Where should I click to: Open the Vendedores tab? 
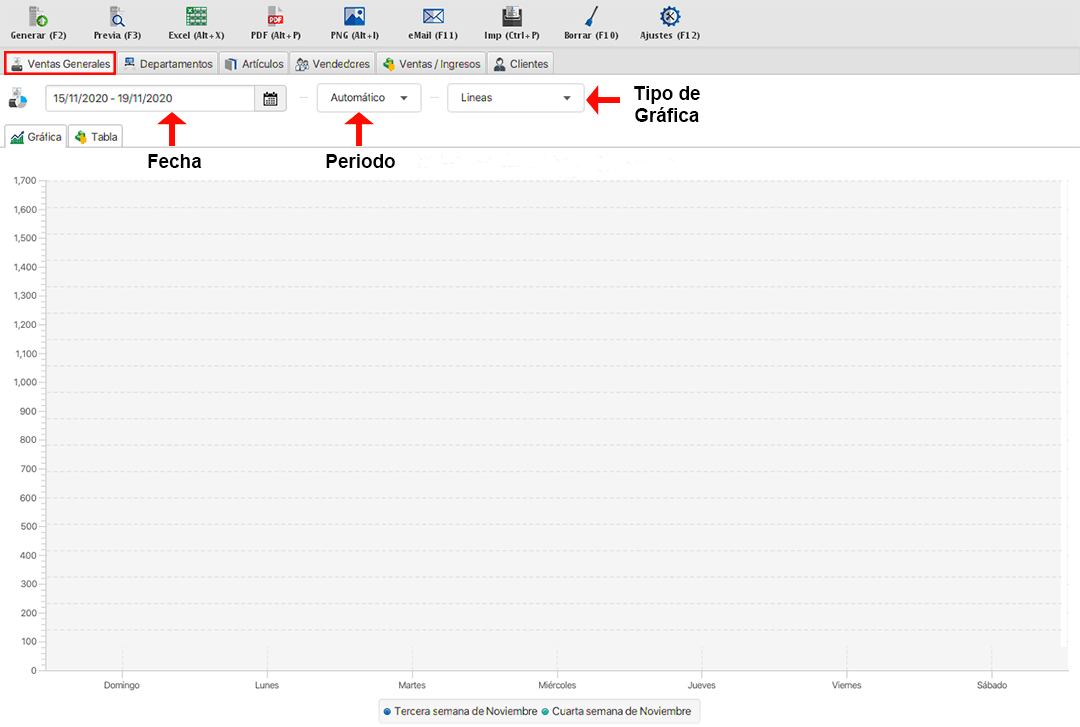point(333,64)
